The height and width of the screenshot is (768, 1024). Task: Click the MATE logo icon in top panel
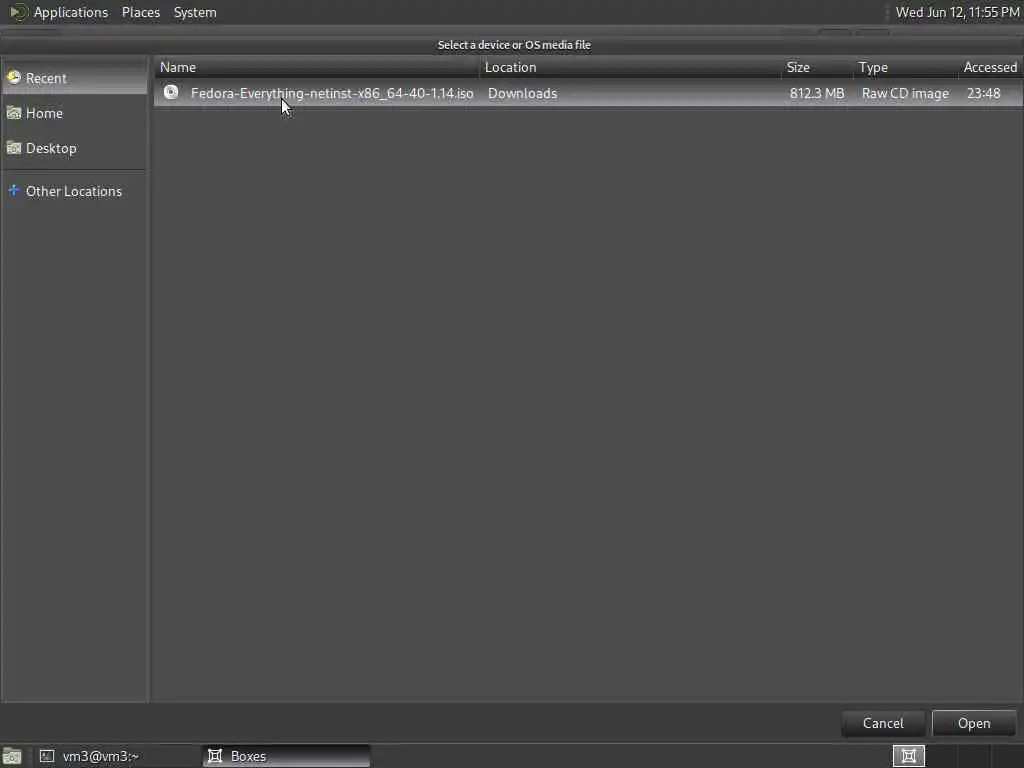[x=18, y=12]
